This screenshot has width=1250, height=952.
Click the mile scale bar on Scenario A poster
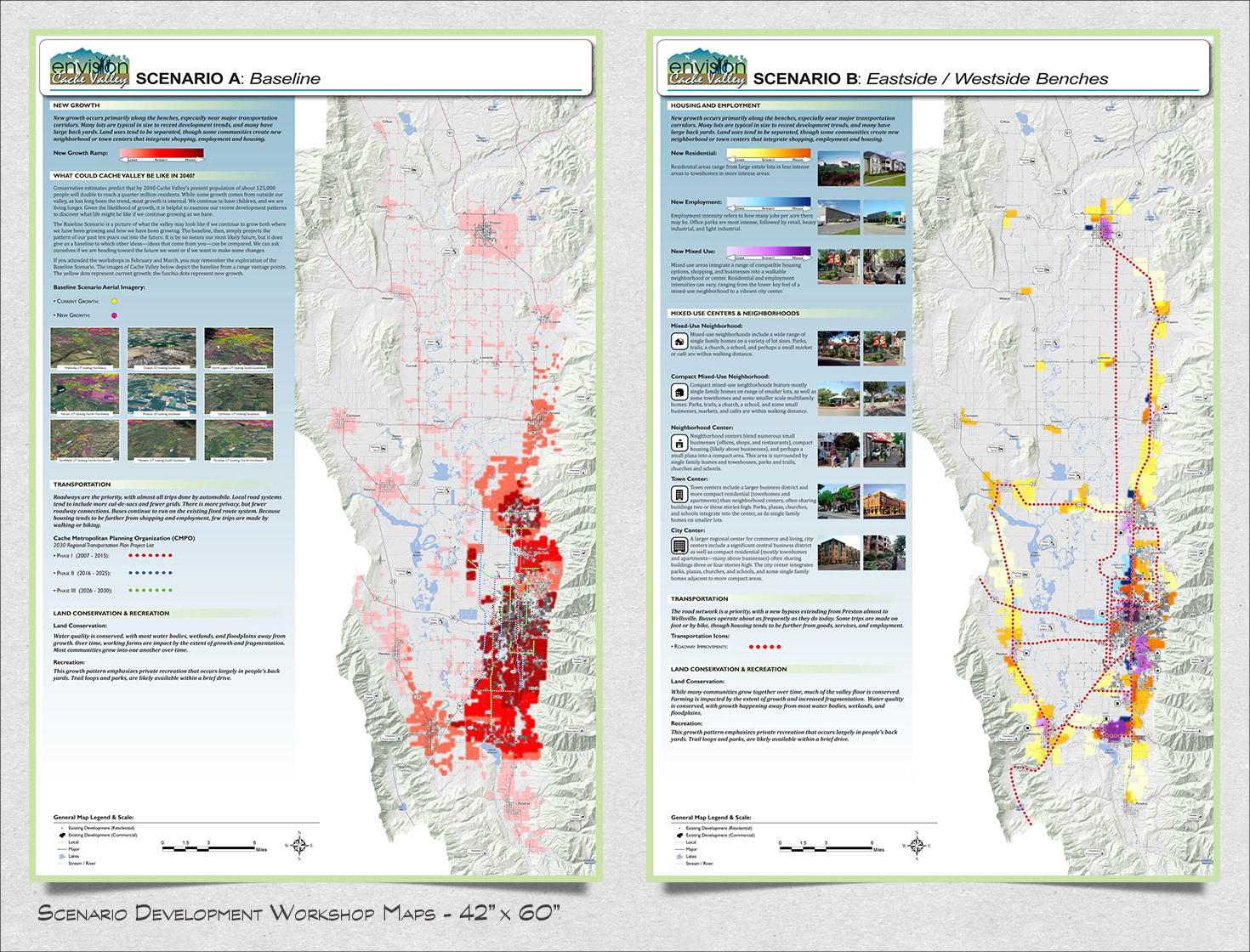214,847
